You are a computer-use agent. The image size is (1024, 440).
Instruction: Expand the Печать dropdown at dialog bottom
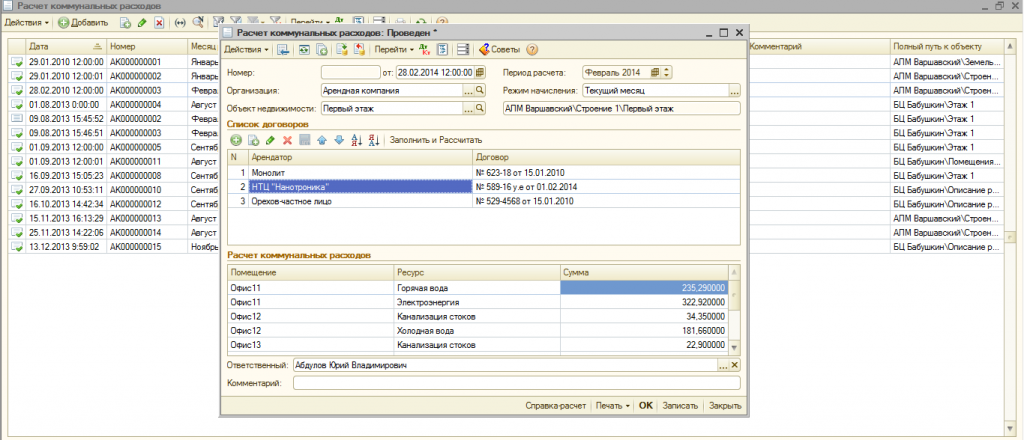pos(612,406)
